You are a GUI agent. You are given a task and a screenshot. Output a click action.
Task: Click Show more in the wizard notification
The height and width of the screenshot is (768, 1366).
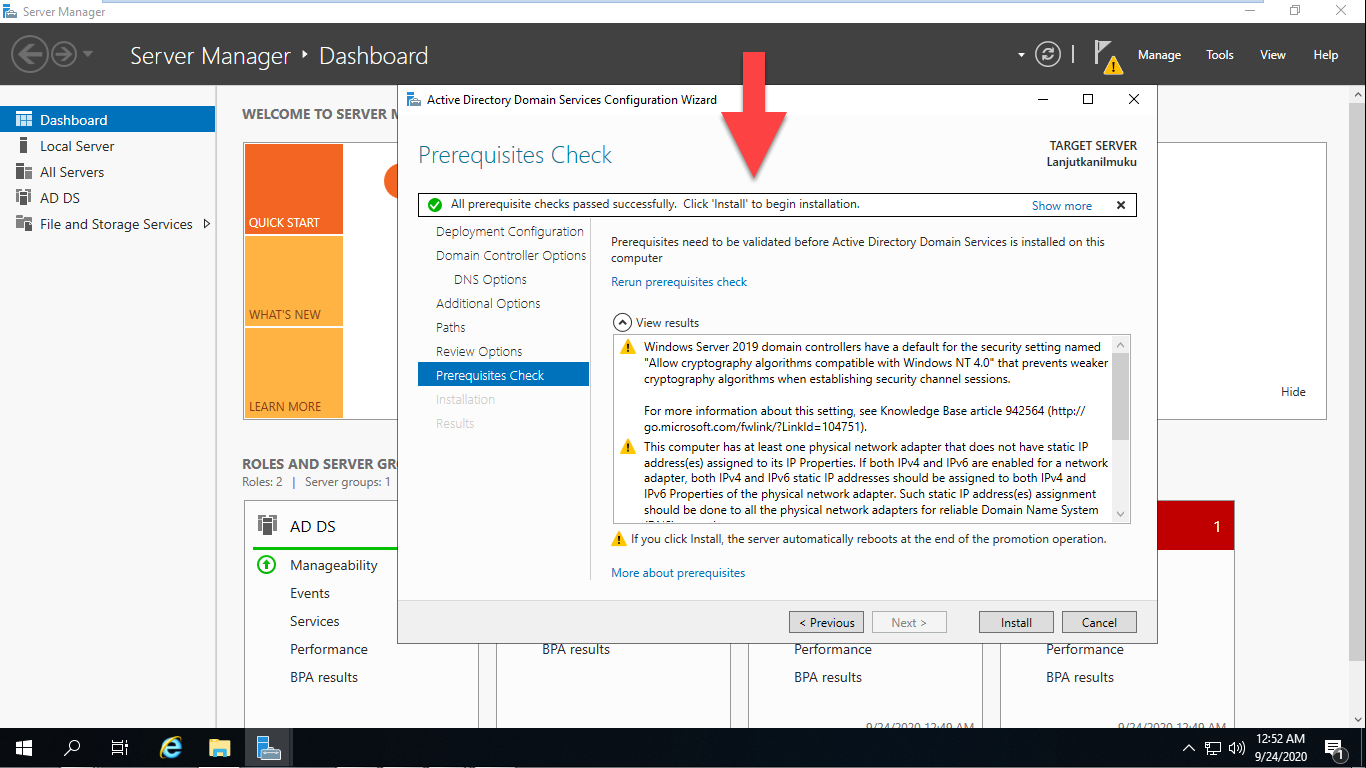click(1062, 205)
